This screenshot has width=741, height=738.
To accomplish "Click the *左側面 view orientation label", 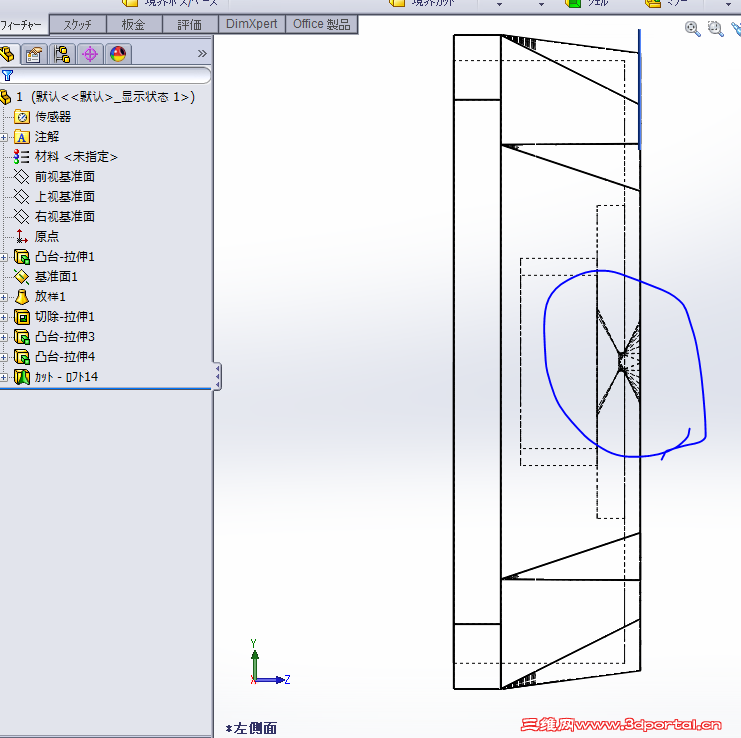I will [251, 728].
